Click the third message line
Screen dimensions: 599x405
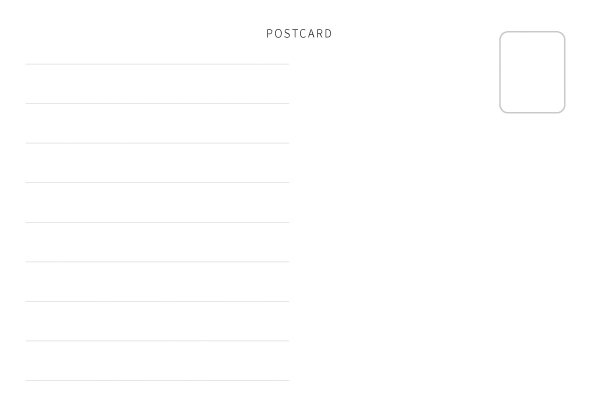click(157, 143)
